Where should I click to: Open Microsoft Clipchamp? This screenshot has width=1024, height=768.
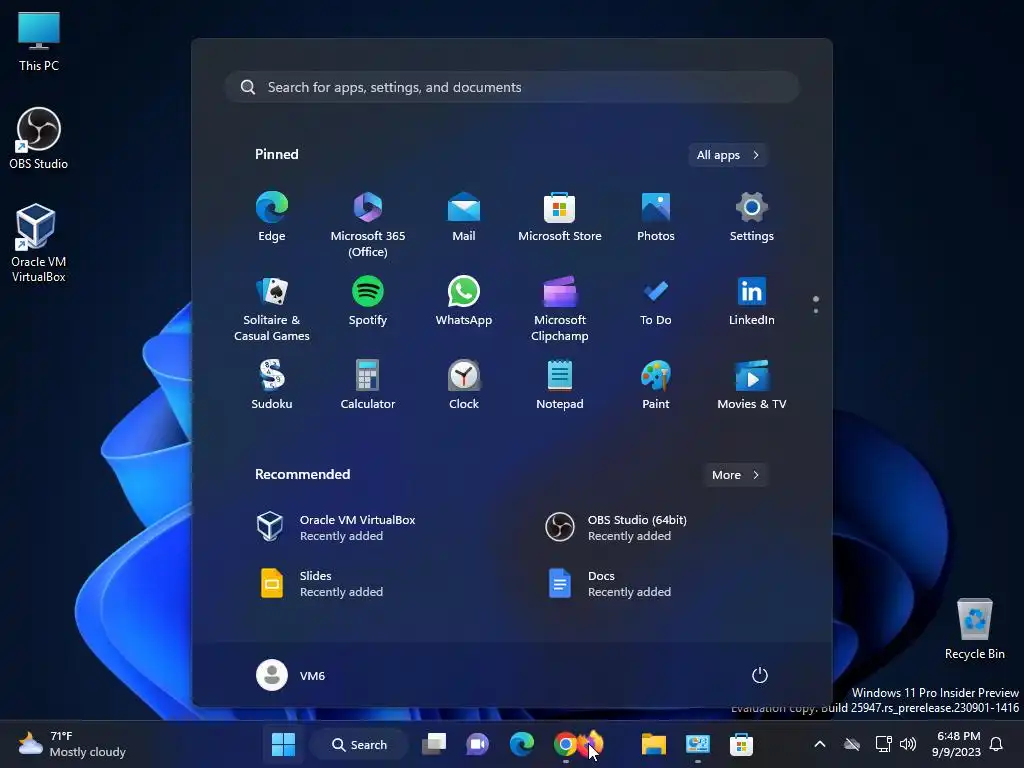coord(560,308)
